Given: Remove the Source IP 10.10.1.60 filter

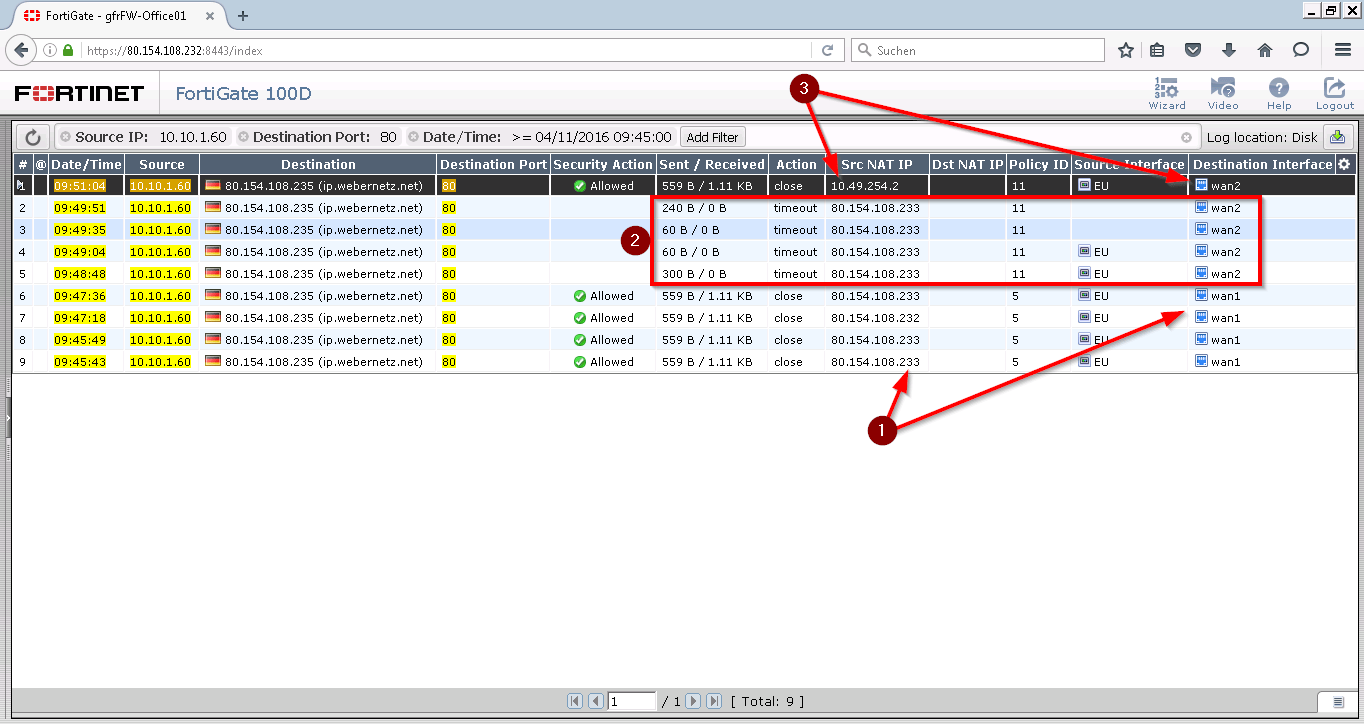Looking at the screenshot, I should 66,137.
